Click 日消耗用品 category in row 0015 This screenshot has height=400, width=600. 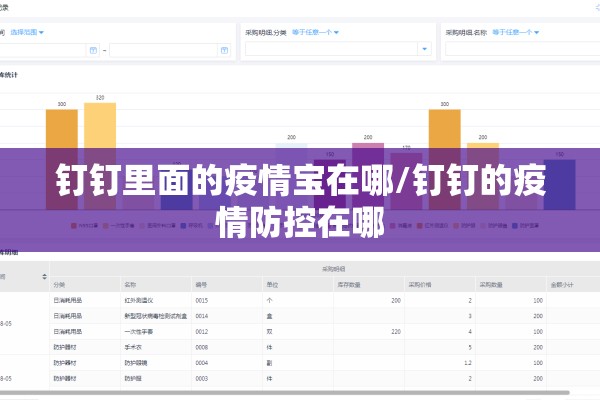[68, 300]
